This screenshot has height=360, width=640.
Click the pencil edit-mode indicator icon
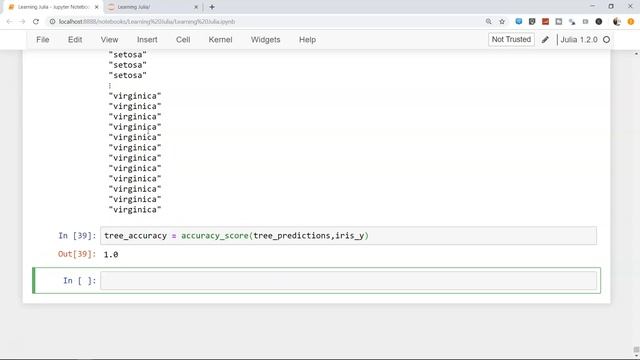tap(545, 40)
